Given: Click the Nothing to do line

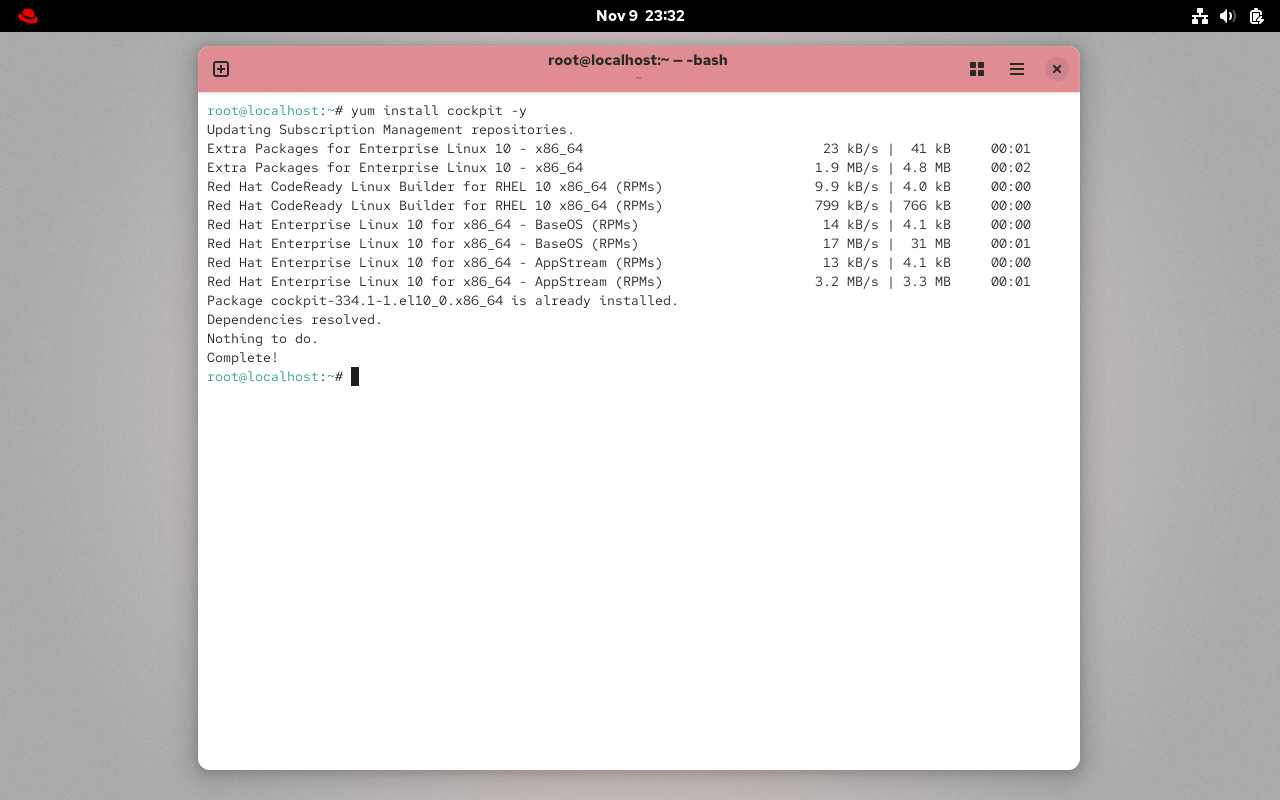Looking at the screenshot, I should [260, 338].
